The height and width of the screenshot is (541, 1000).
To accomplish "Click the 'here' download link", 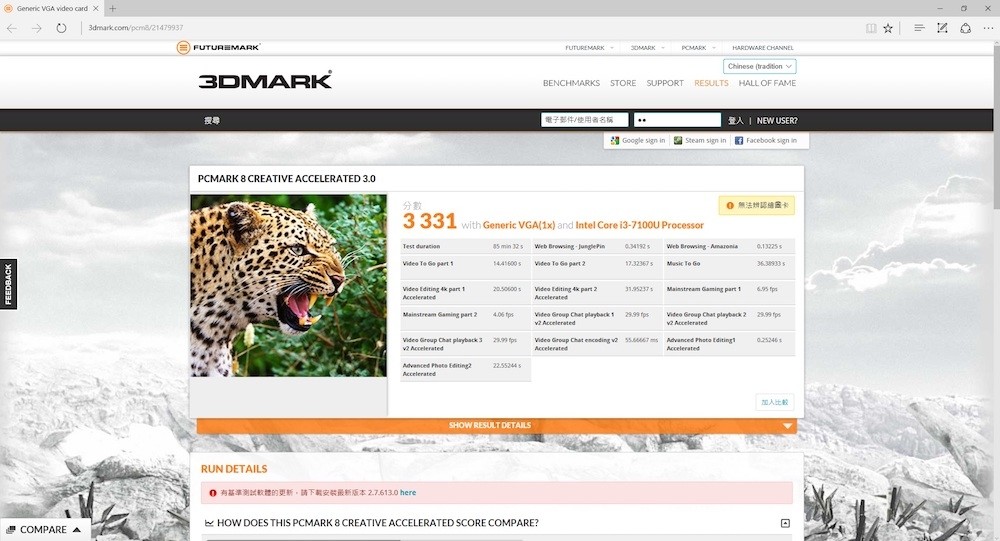I will pyautogui.click(x=408, y=493).
